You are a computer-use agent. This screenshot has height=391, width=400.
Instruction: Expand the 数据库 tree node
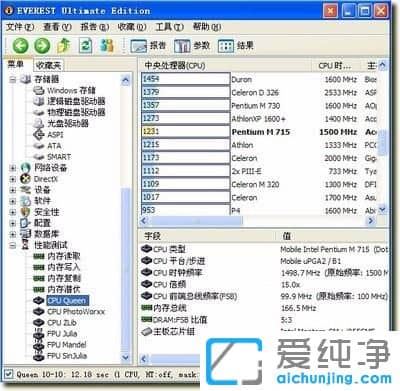13,234
